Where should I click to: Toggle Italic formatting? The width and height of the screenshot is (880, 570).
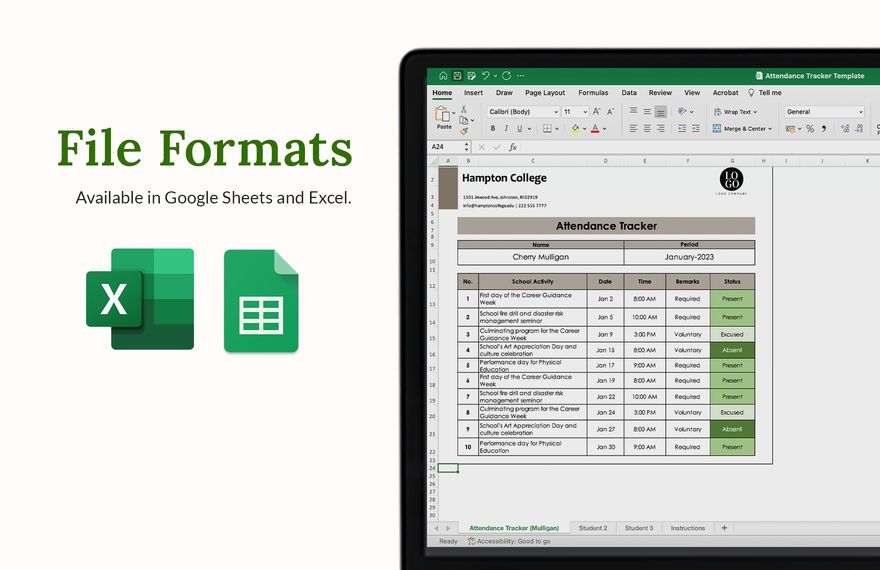point(507,128)
